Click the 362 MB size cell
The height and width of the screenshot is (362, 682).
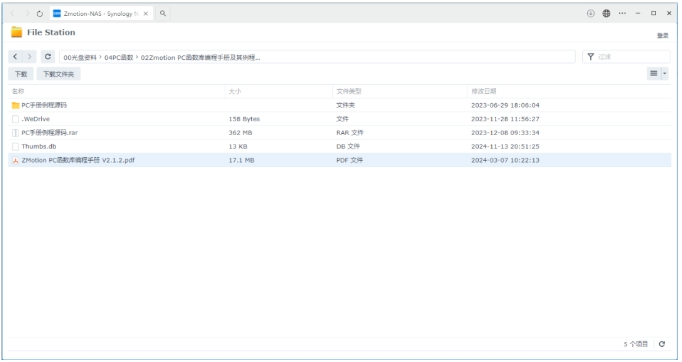click(240, 133)
